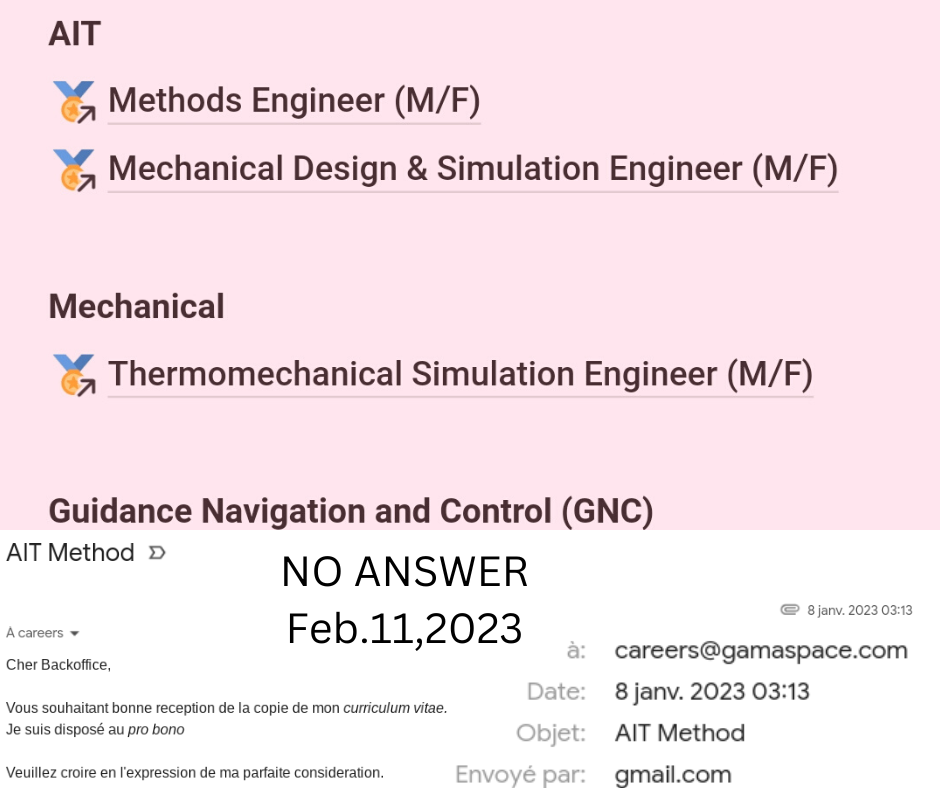Click medal icon beside Thermomechanical Simulation Engineer
The image size is (940, 788).
point(74,375)
